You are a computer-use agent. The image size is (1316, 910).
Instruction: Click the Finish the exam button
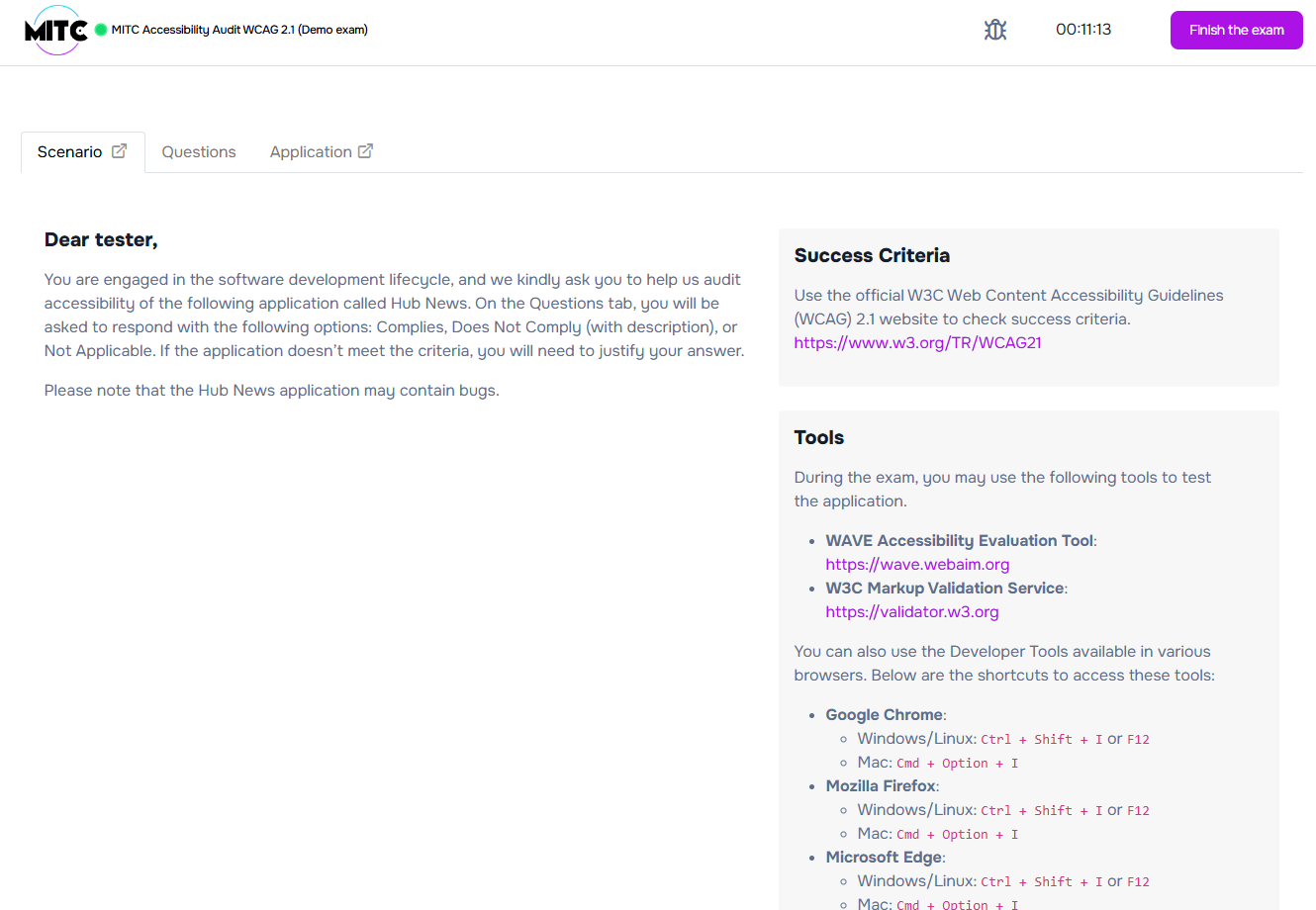tap(1236, 30)
